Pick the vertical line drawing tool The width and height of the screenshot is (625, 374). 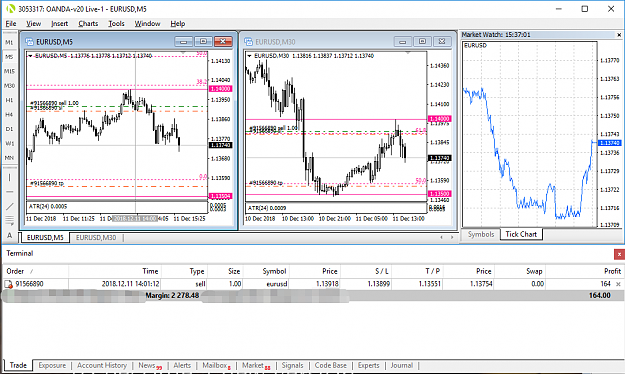pyautogui.click(x=9, y=177)
